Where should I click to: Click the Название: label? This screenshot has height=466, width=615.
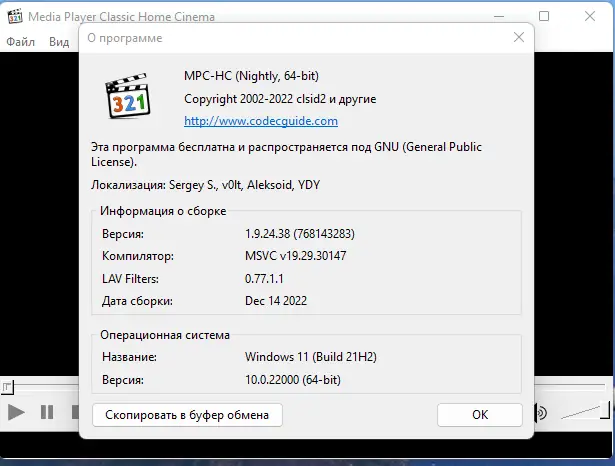[x=129, y=357]
